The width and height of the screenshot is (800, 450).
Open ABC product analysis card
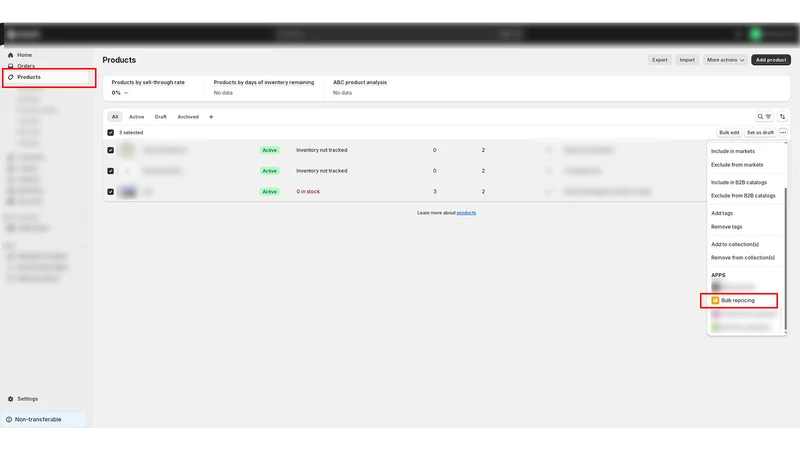[360, 87]
